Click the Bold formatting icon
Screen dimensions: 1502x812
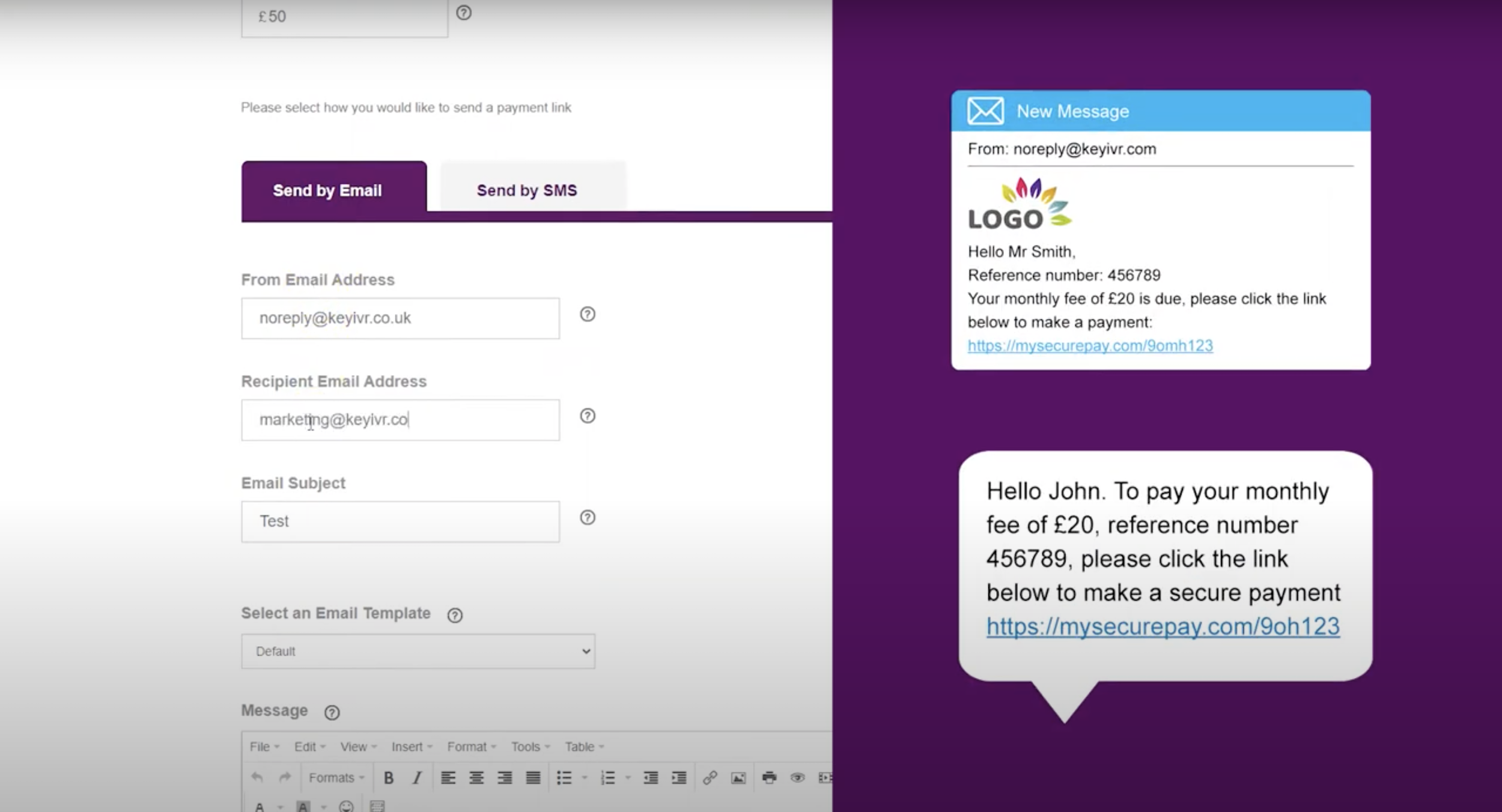[389, 777]
